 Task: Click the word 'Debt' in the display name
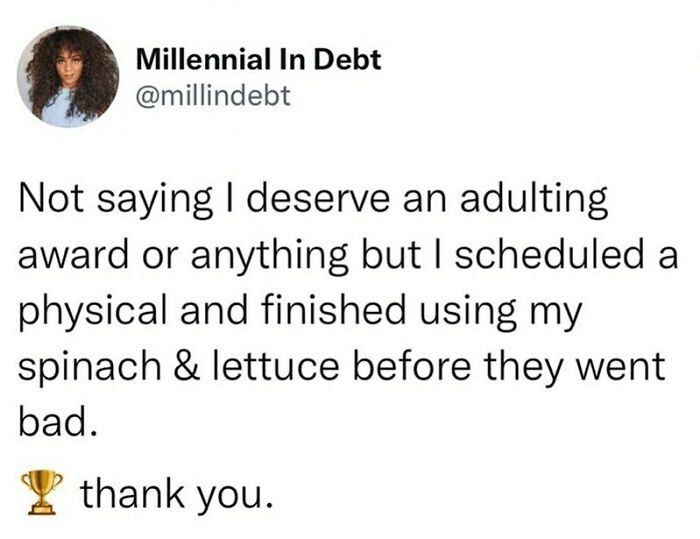click(x=347, y=59)
